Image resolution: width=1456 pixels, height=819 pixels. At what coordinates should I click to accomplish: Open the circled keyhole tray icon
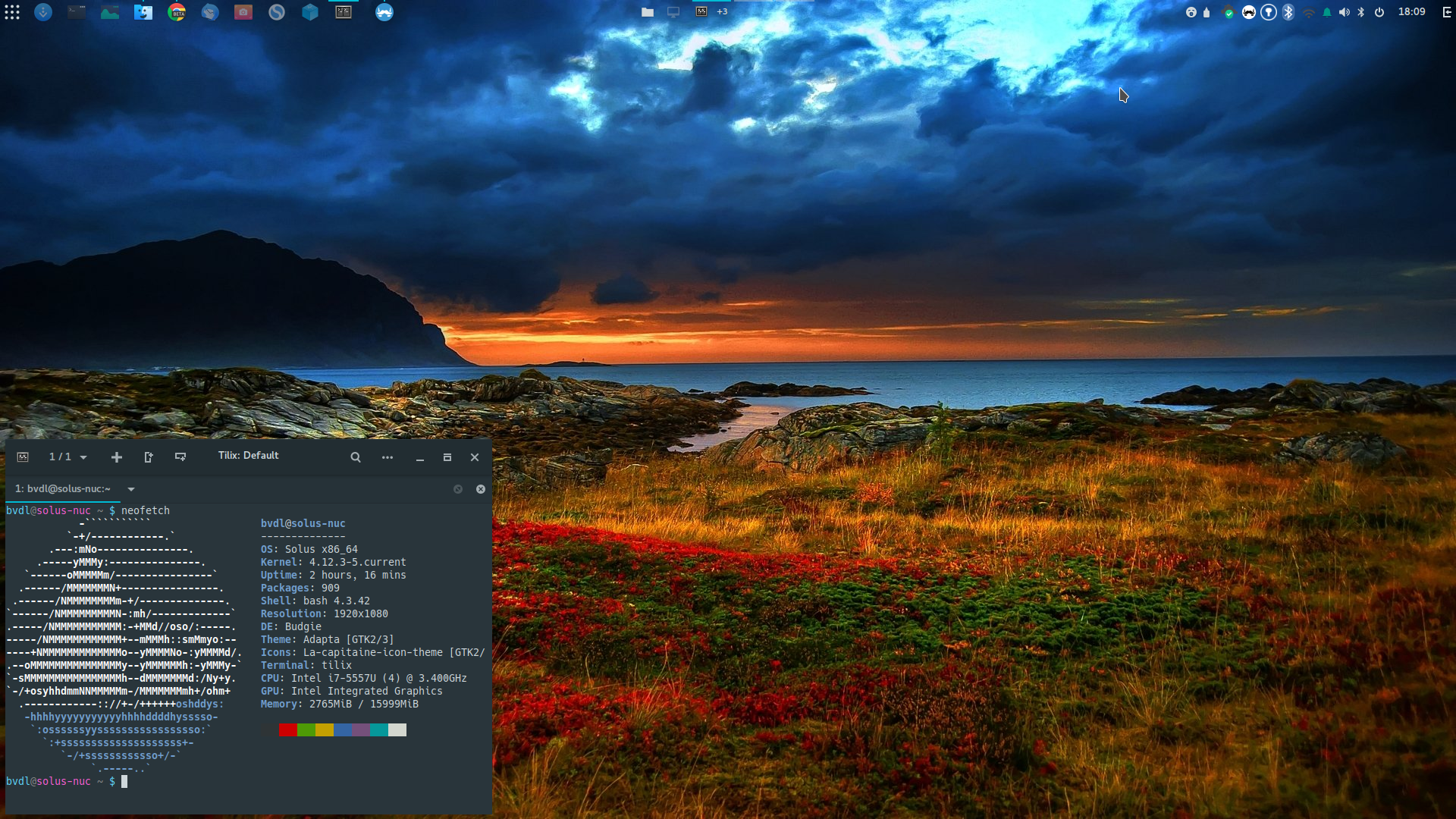pyautogui.click(x=1269, y=12)
